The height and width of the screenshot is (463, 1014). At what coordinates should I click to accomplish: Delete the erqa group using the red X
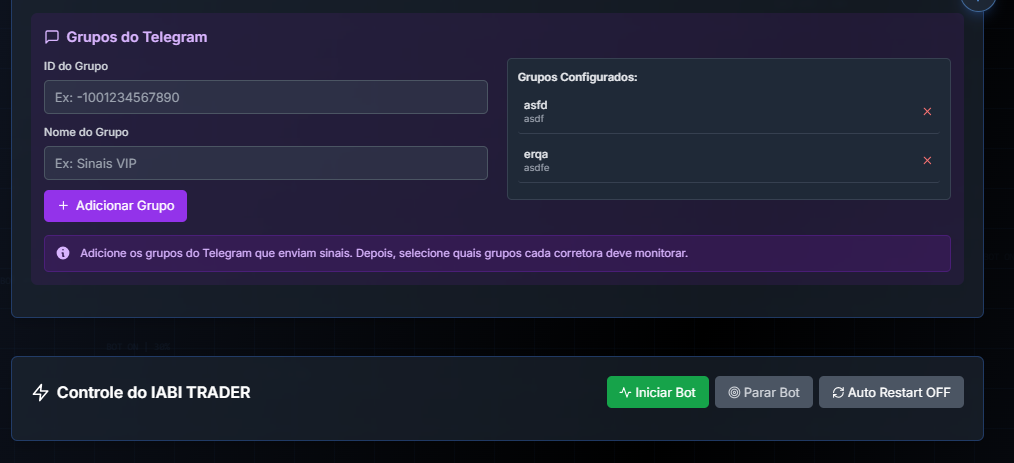pyautogui.click(x=927, y=160)
